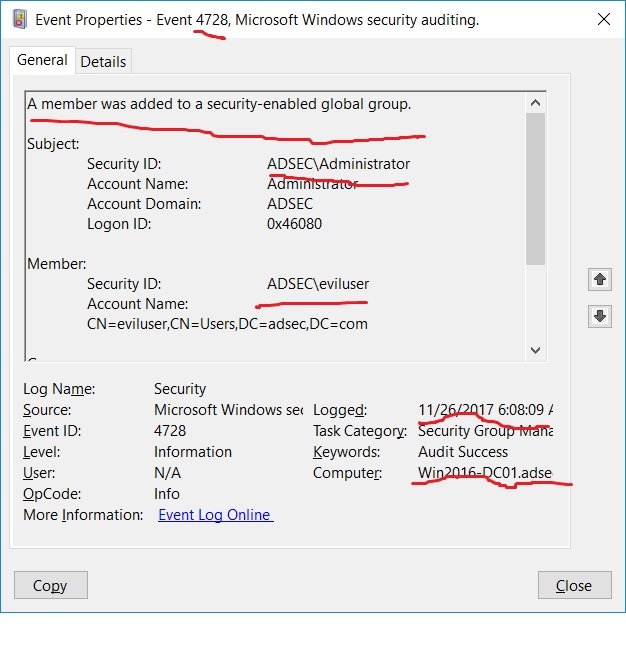This screenshot has width=626, height=653.
Task: Select the General tab
Action: click(x=42, y=60)
